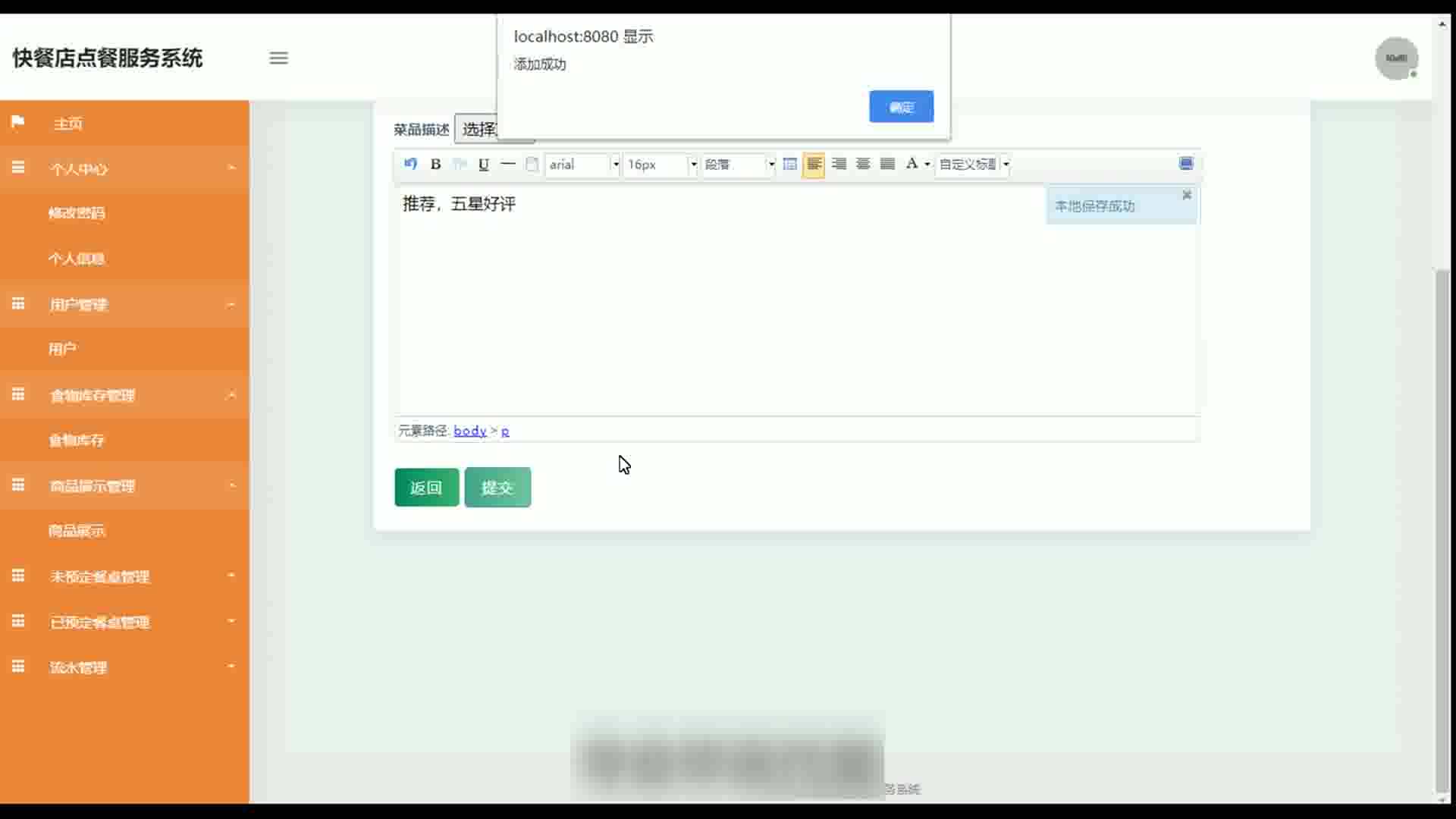1456x819 pixels.
Task: Toggle the hamburger sidebar menu
Action: coord(278,58)
